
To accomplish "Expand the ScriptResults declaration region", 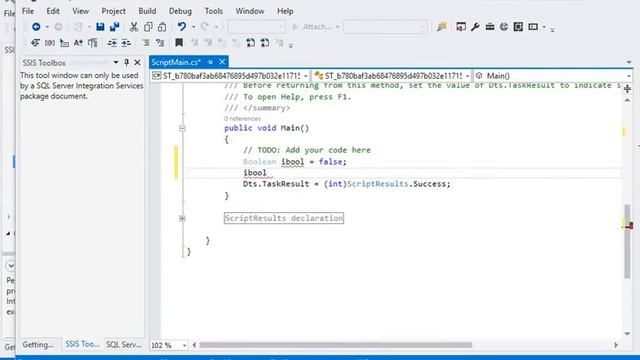I will [x=182, y=218].
